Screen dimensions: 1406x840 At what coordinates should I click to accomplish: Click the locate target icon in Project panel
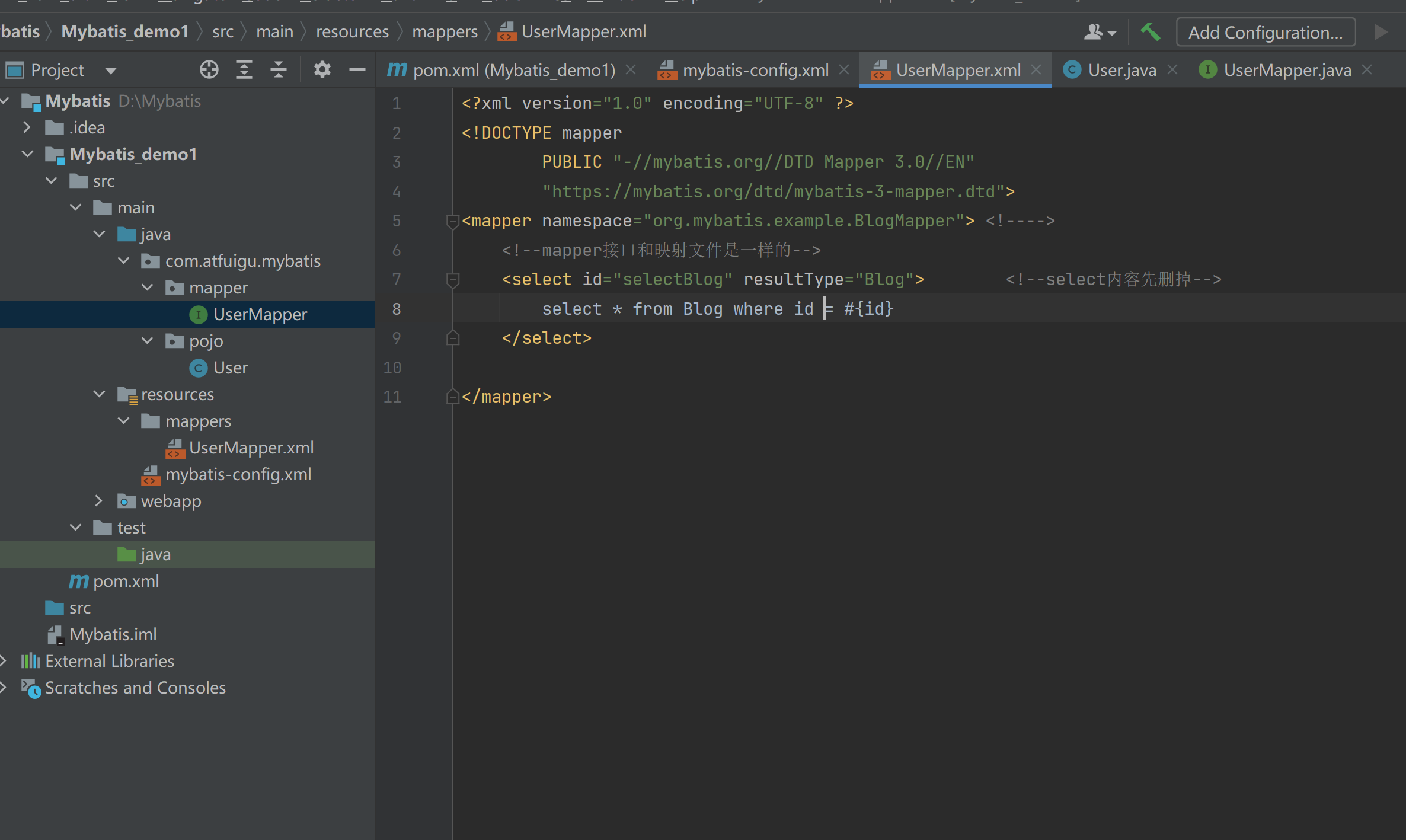[x=209, y=70]
